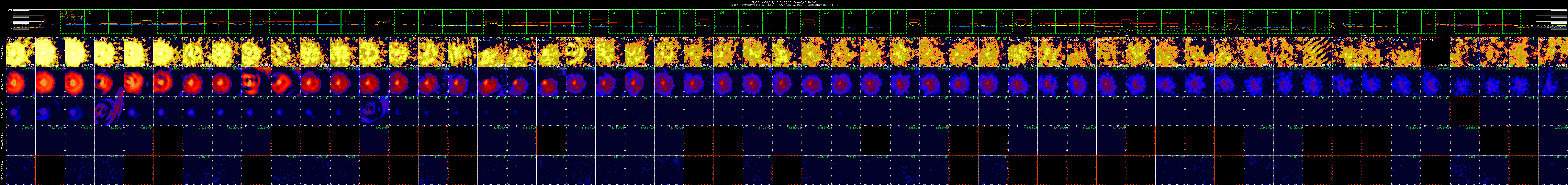Screen dimensions: 1568x185
Task: Click green interval box 51 in the light curve
Action: pos(1466,22)
